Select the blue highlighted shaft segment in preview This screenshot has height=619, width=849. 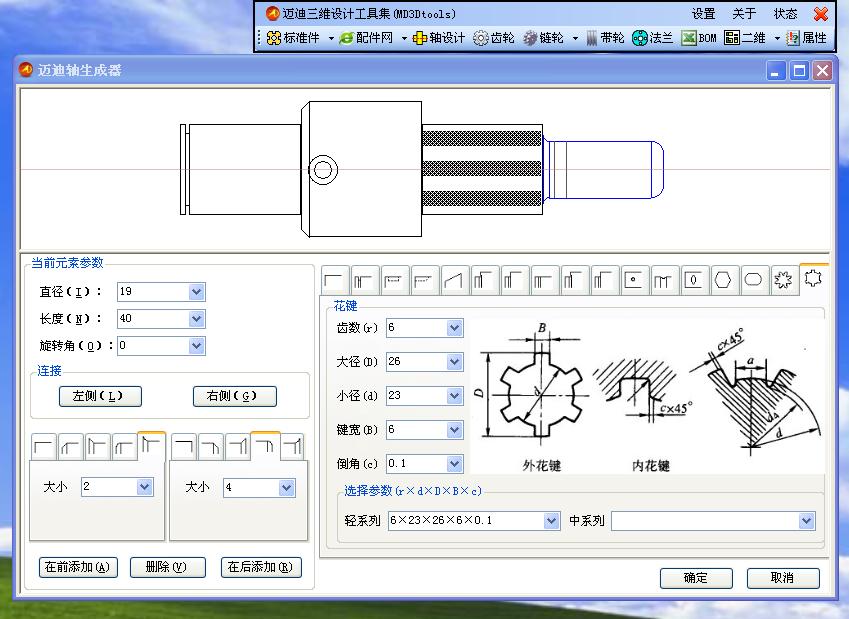click(x=604, y=170)
